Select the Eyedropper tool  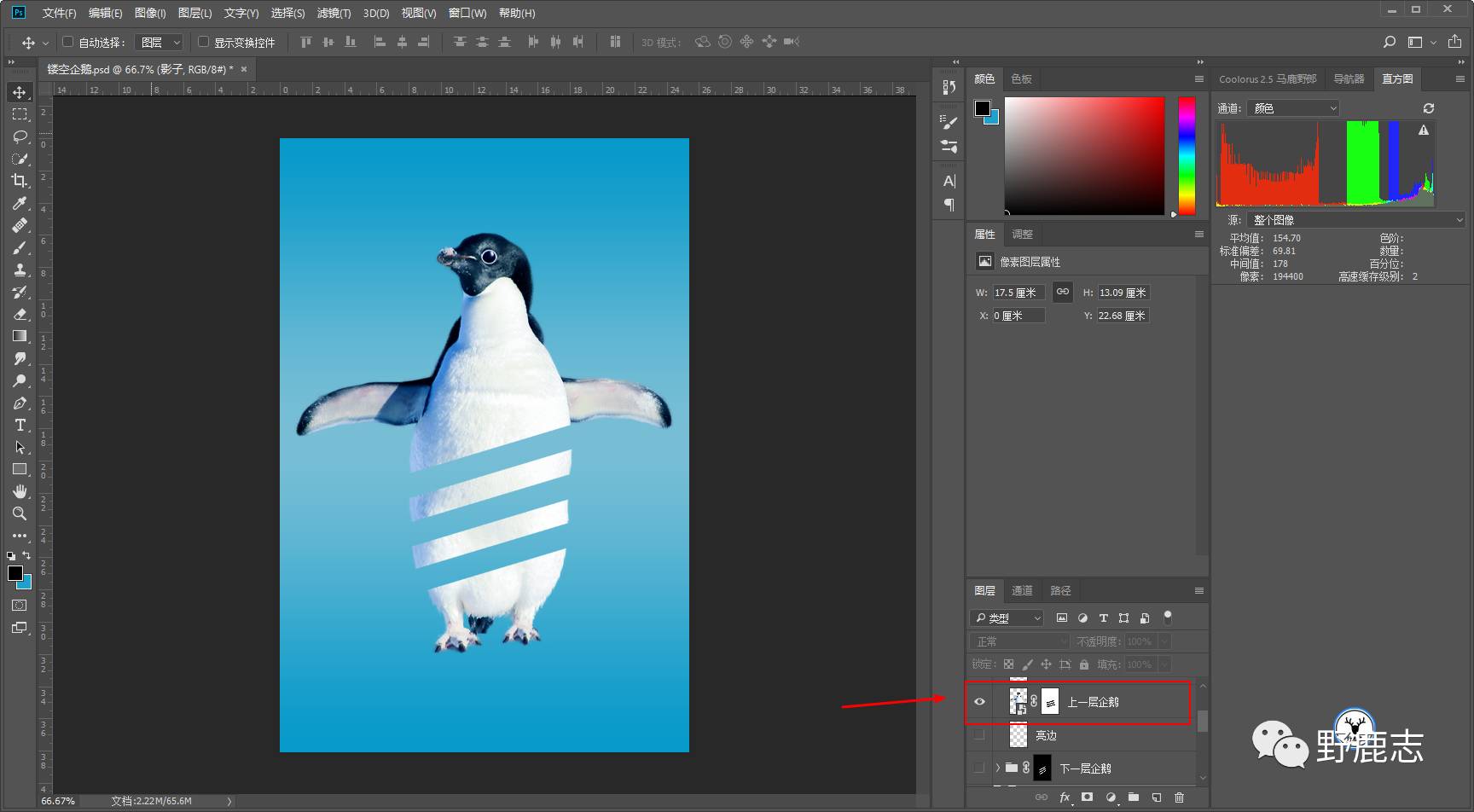(20, 203)
